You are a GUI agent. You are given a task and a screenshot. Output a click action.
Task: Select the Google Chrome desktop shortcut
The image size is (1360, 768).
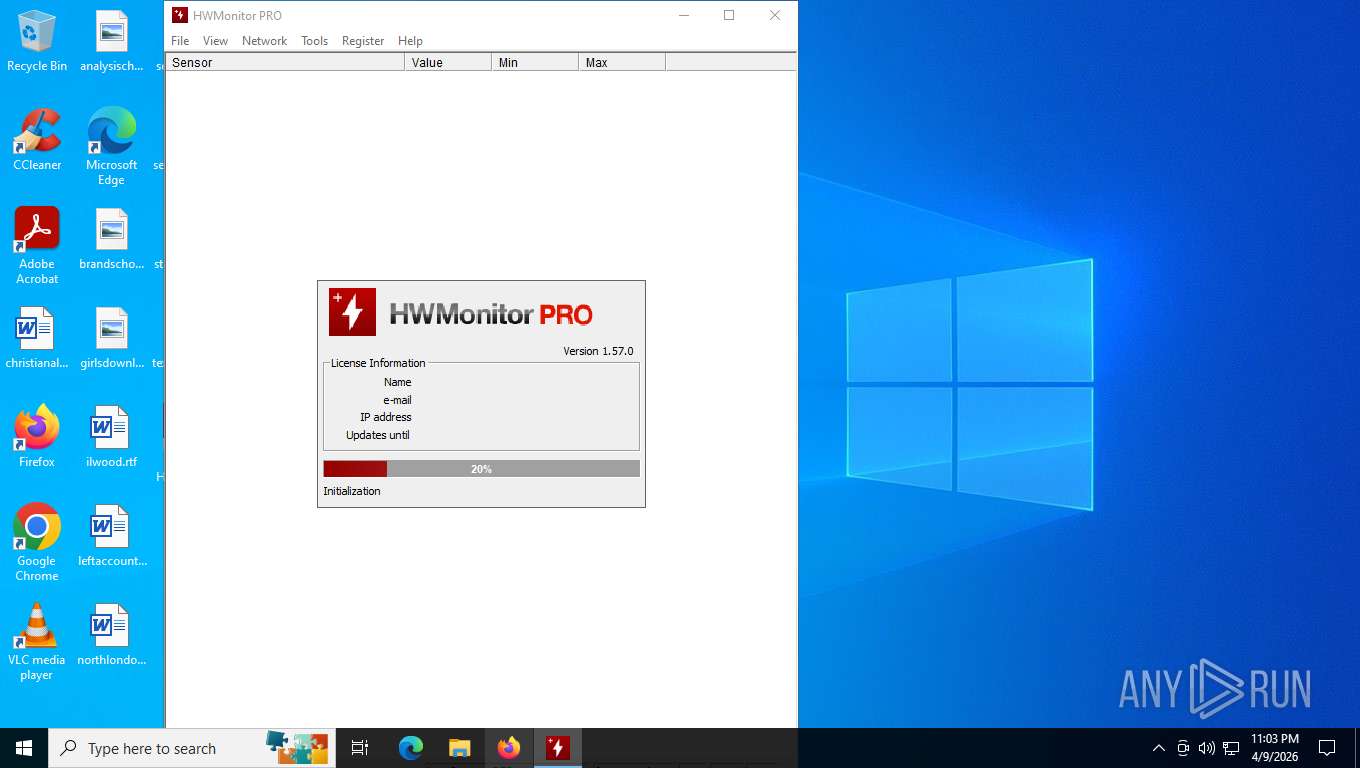pyautogui.click(x=37, y=543)
